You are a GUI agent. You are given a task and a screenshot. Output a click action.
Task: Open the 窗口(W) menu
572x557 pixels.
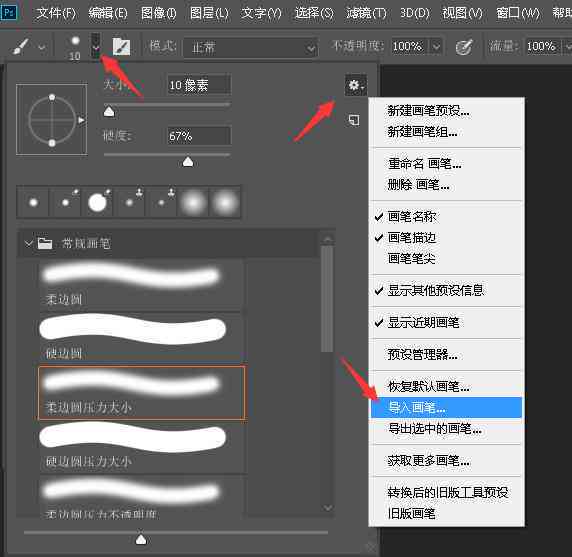518,13
